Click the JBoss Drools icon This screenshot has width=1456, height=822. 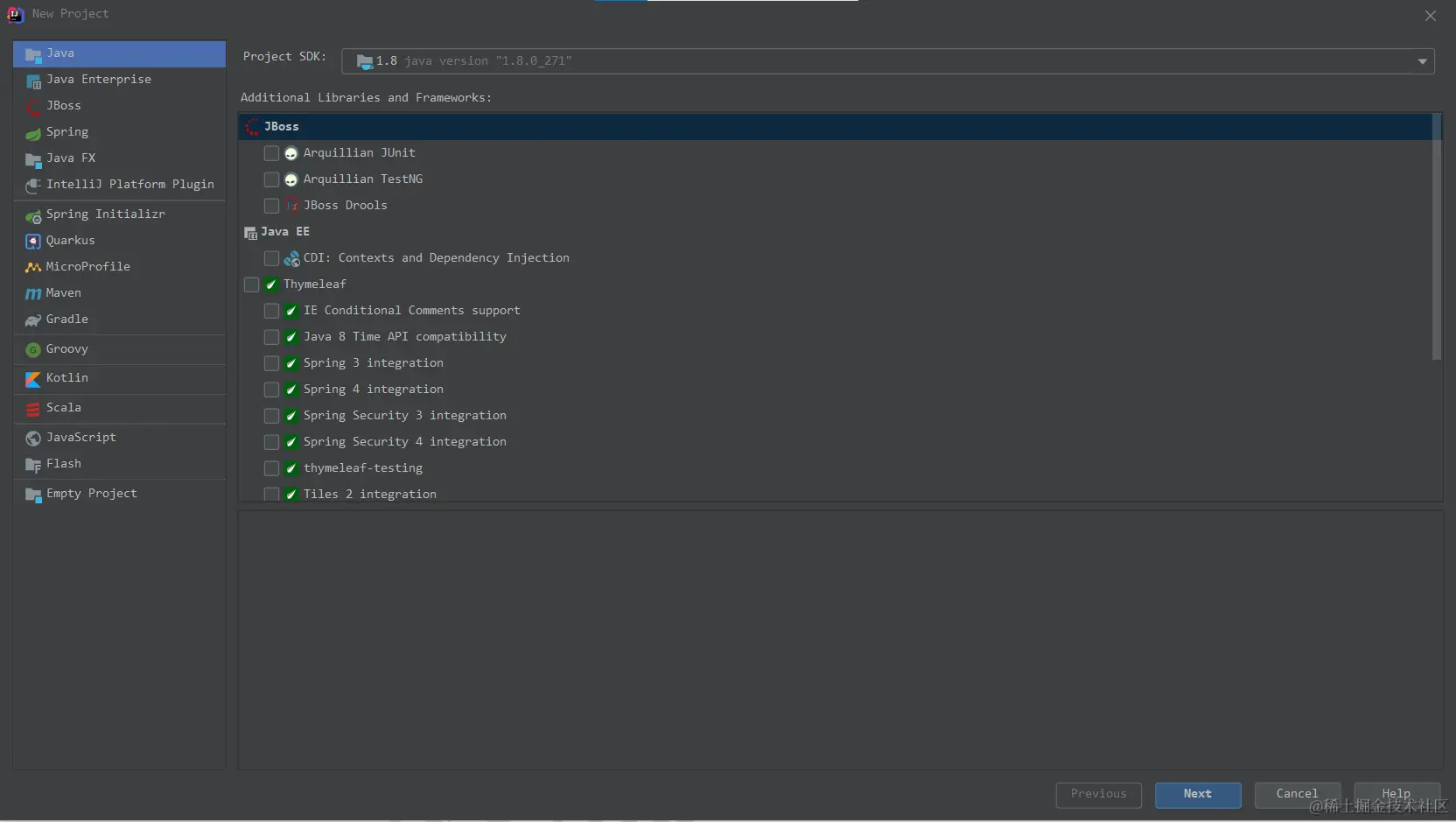coord(291,206)
